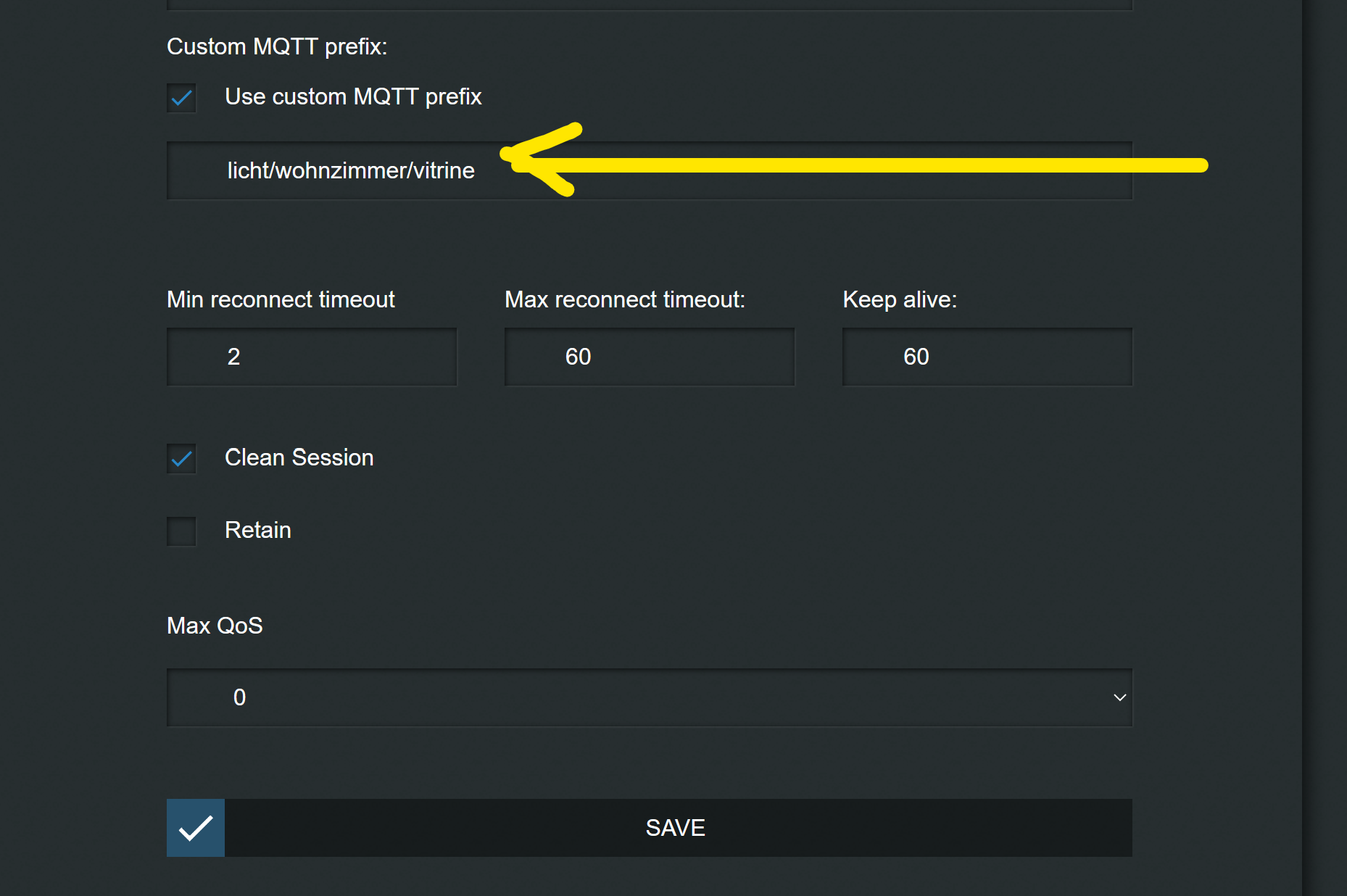Image resolution: width=1347 pixels, height=896 pixels.
Task: Open the Max QoS dropdown showing 0
Action: 650,697
